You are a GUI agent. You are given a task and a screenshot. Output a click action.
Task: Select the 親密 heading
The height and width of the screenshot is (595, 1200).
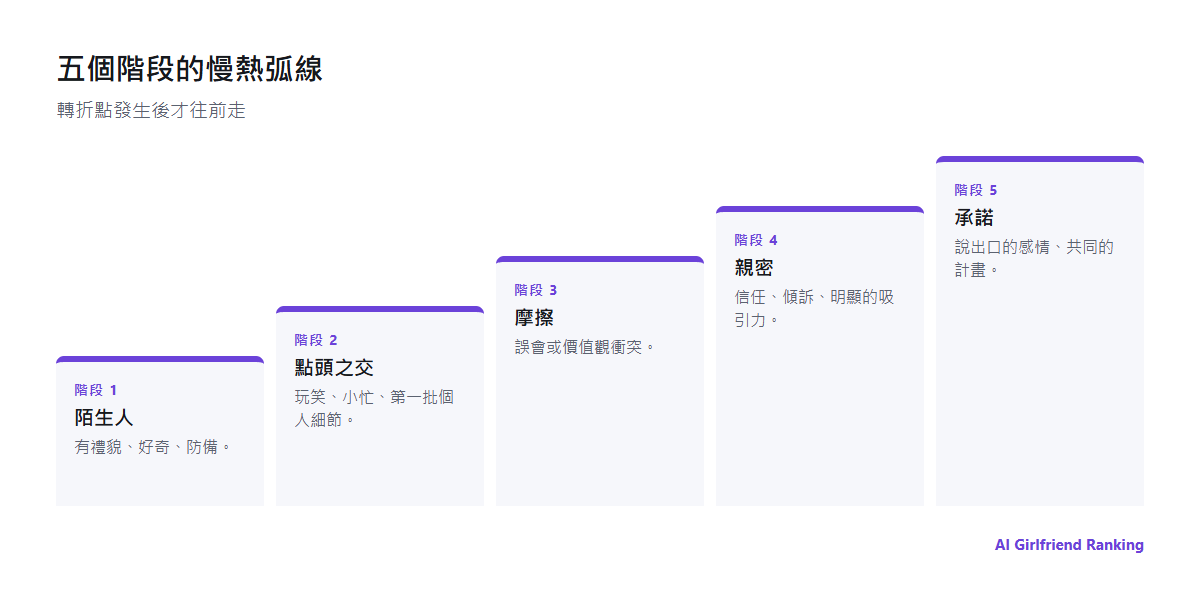(x=754, y=267)
